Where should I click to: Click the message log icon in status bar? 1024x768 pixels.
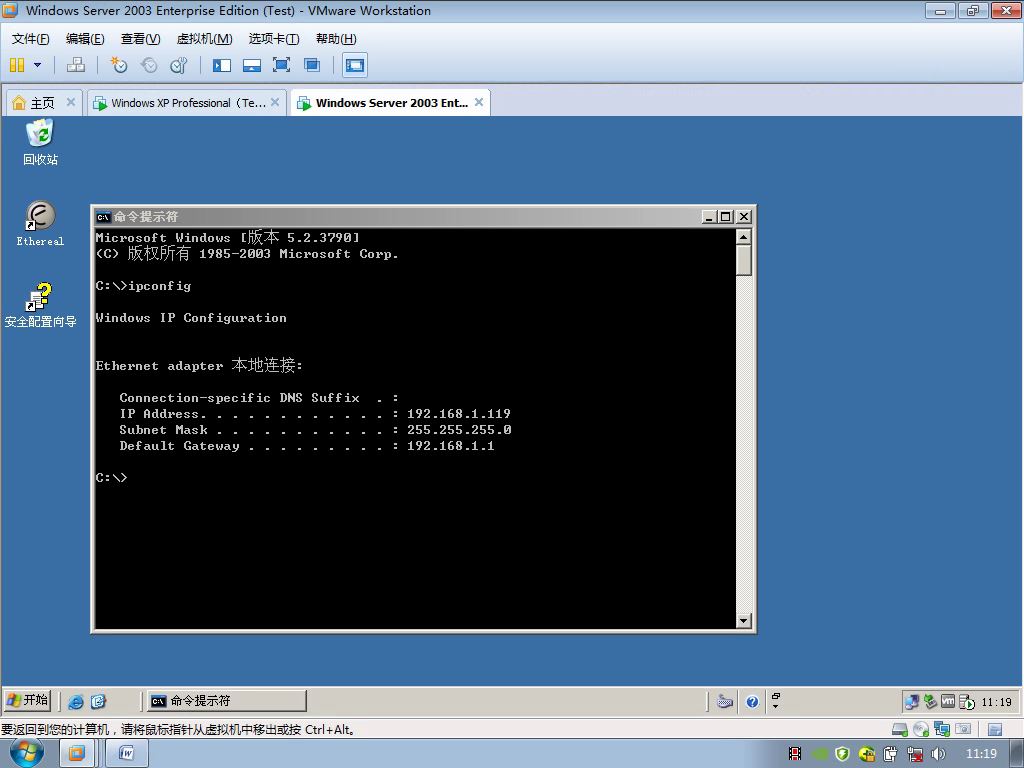pyautogui.click(x=995, y=729)
